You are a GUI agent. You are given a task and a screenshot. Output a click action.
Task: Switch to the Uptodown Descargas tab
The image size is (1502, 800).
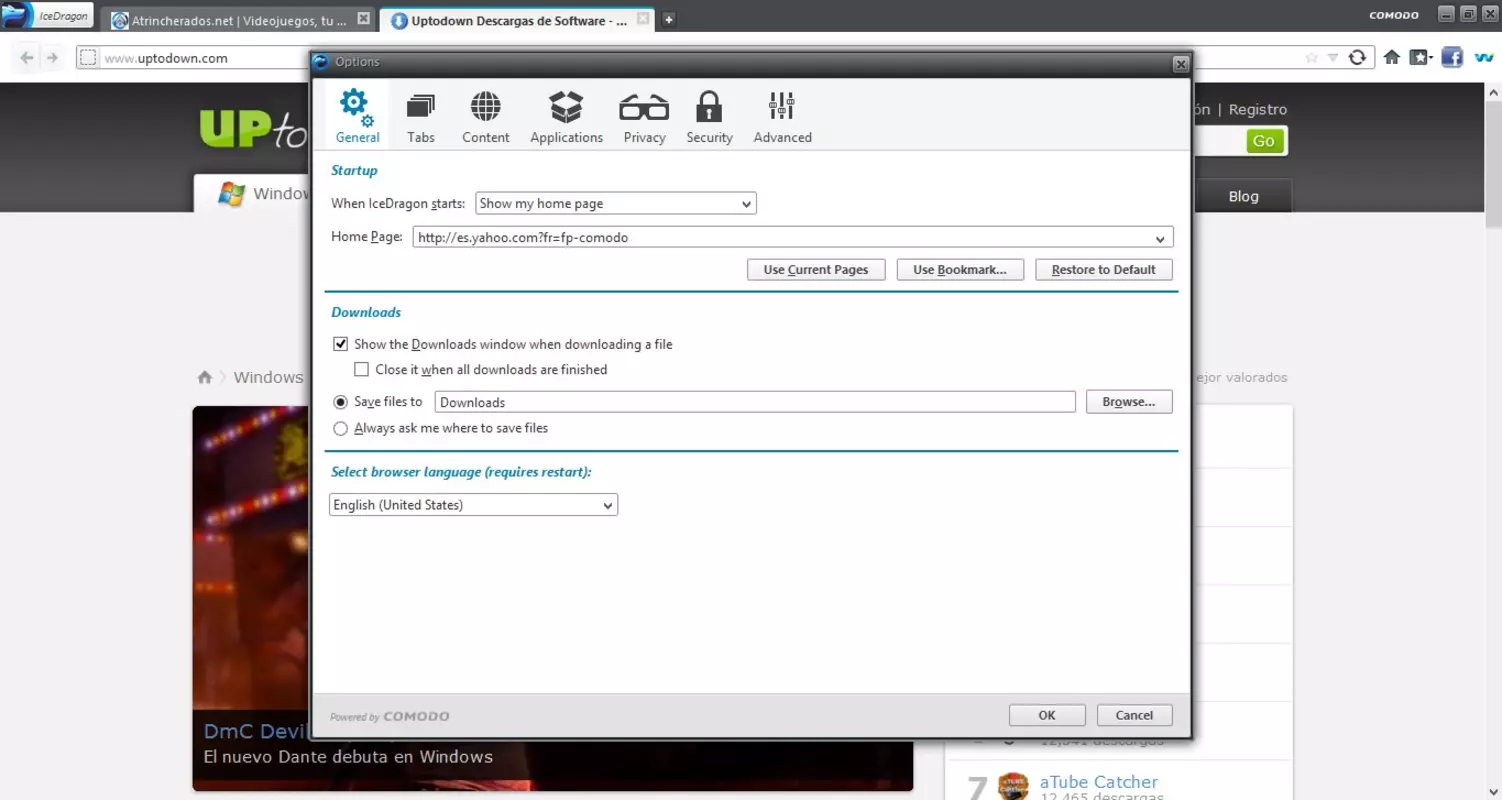click(518, 20)
